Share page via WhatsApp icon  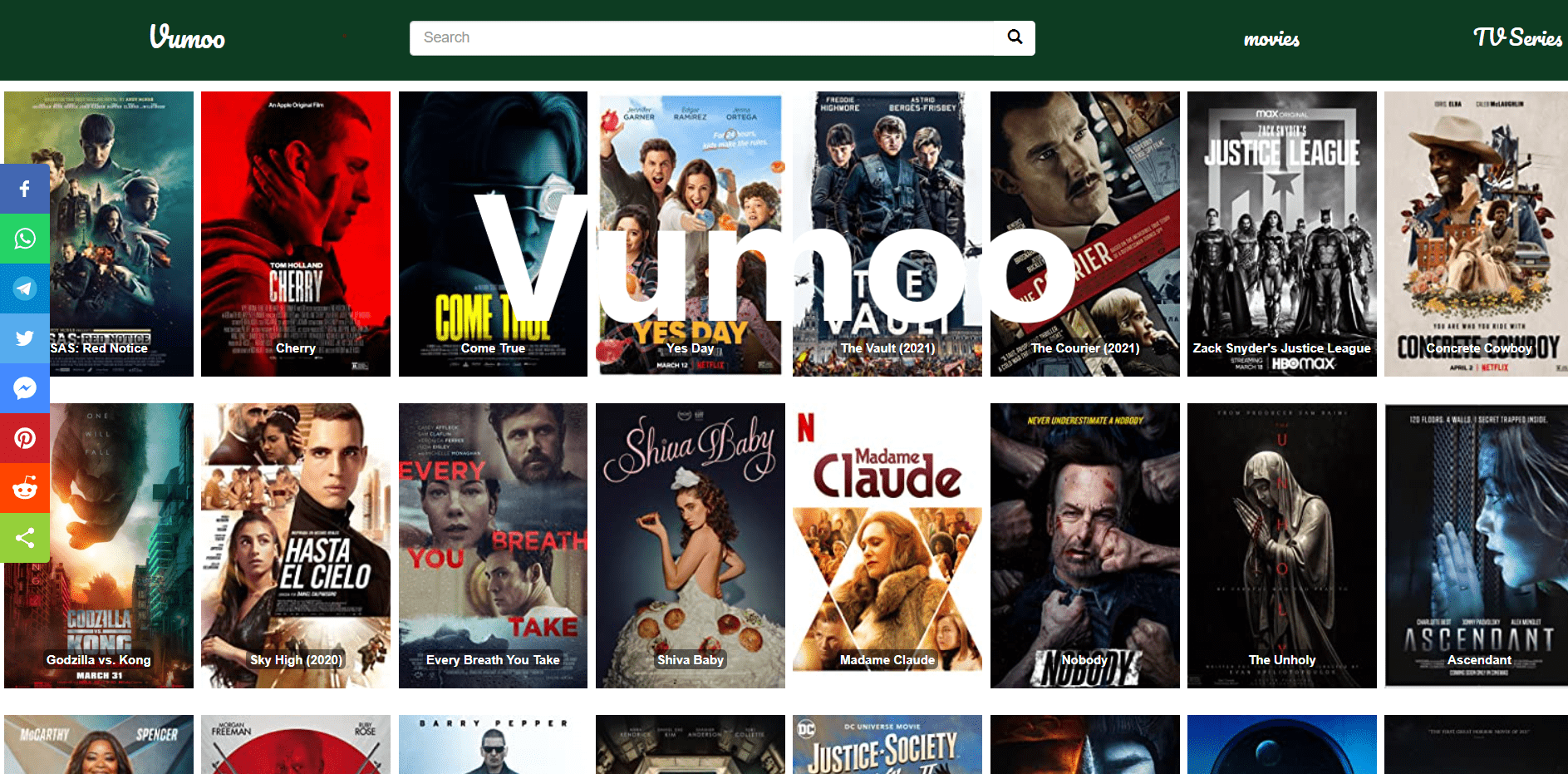(x=25, y=239)
